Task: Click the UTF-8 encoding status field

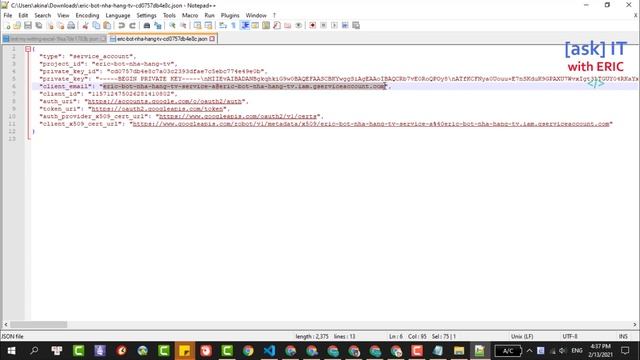Action: pos(570,336)
